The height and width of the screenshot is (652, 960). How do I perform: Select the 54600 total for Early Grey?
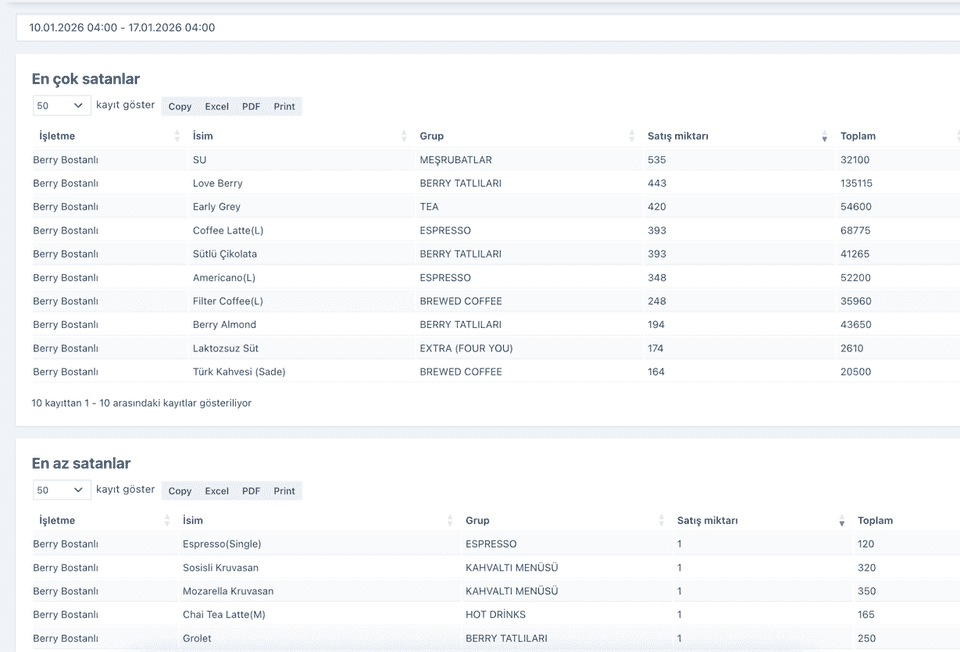pyautogui.click(x=855, y=207)
